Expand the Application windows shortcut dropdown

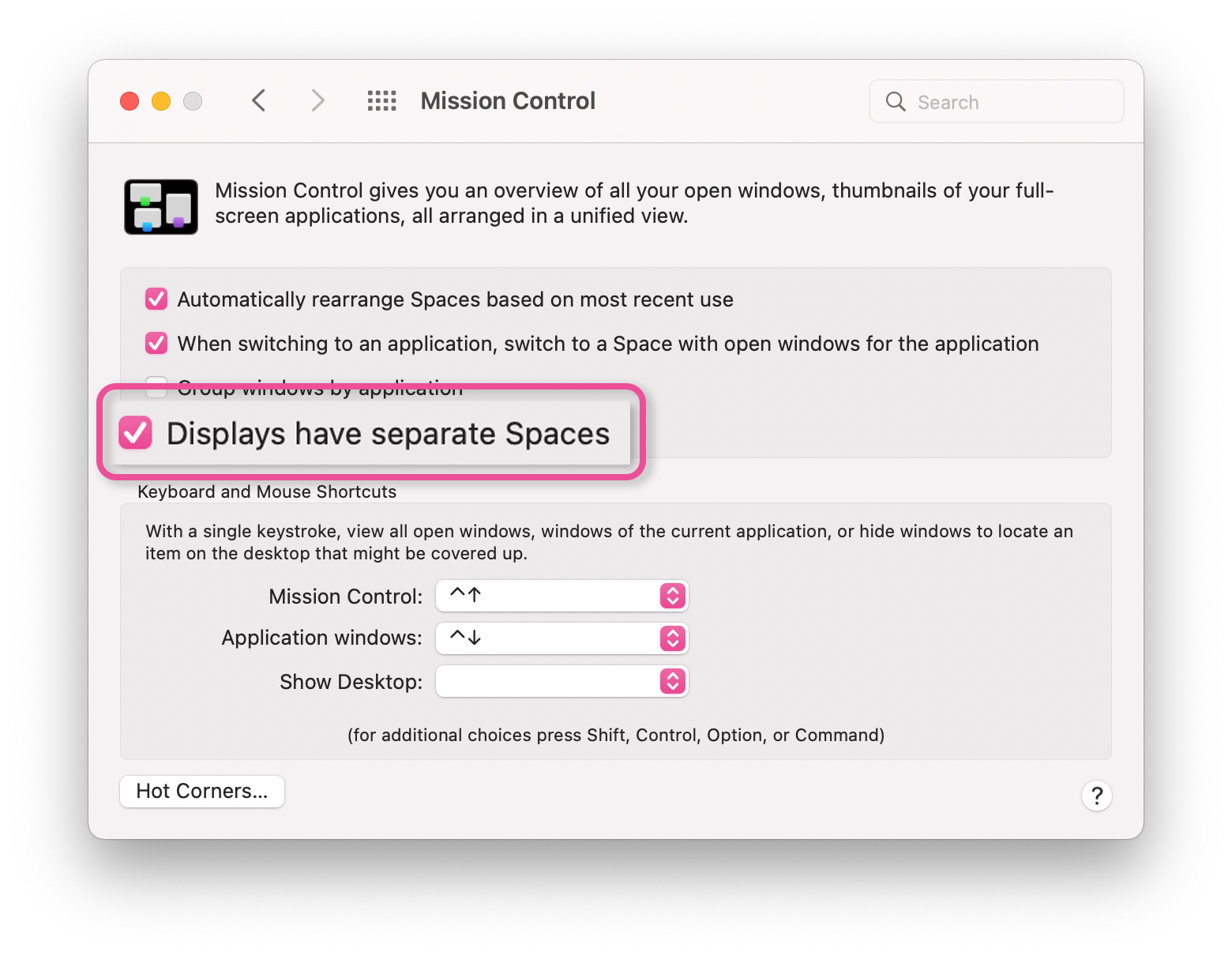[x=562, y=638]
